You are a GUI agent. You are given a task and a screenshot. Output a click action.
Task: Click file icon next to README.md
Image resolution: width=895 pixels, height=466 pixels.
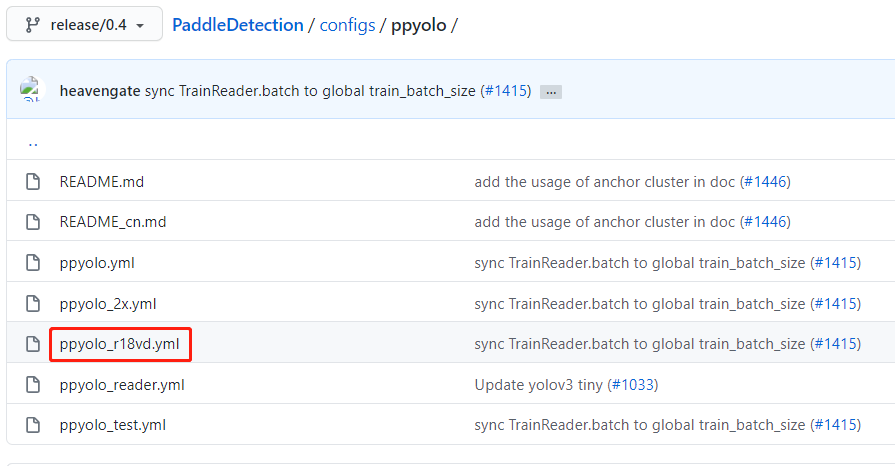(x=33, y=182)
